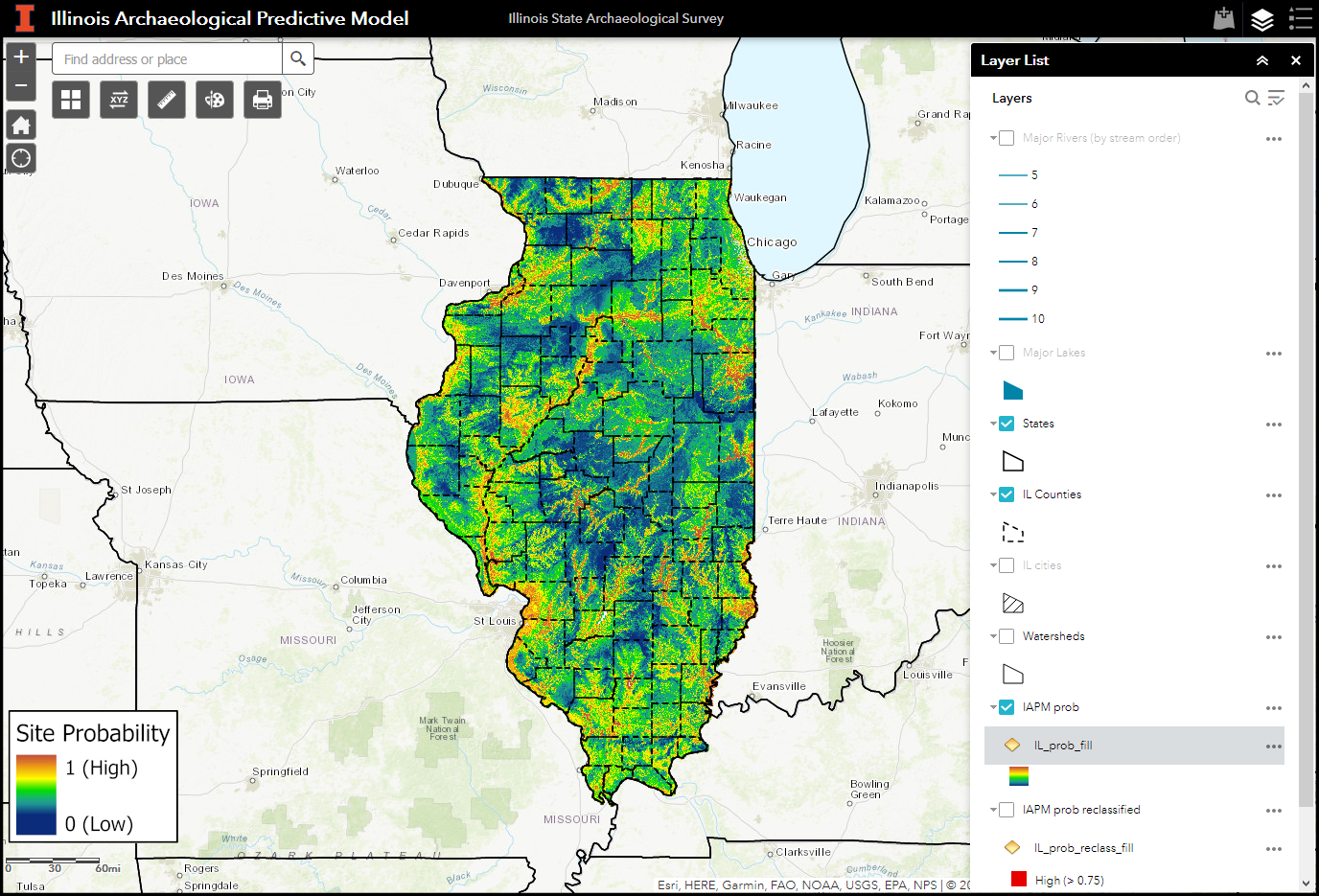1319x896 pixels.
Task: Find my location on map
Action: (21, 158)
